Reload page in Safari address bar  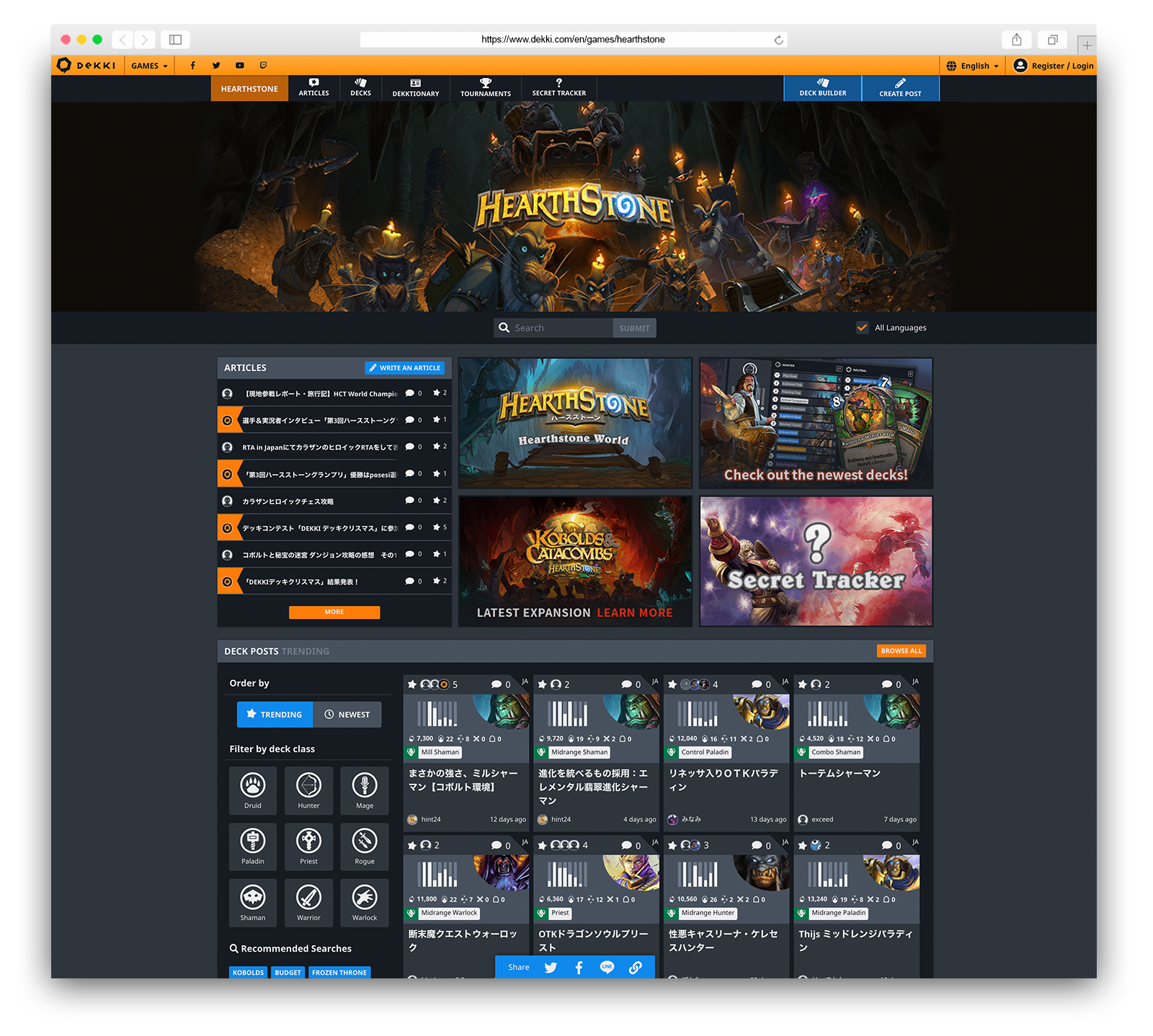point(779,40)
